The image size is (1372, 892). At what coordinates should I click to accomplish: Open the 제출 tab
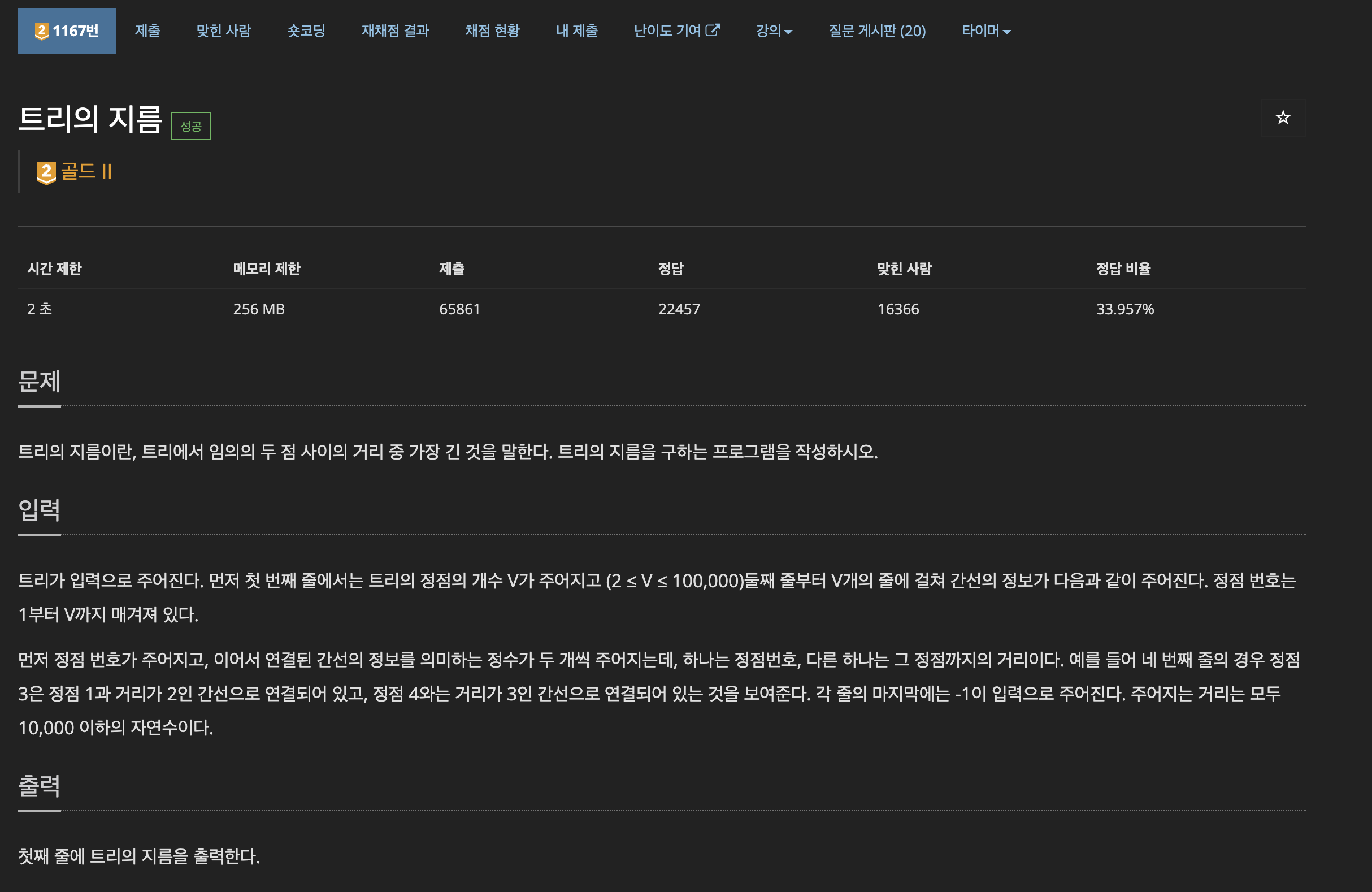click(147, 31)
